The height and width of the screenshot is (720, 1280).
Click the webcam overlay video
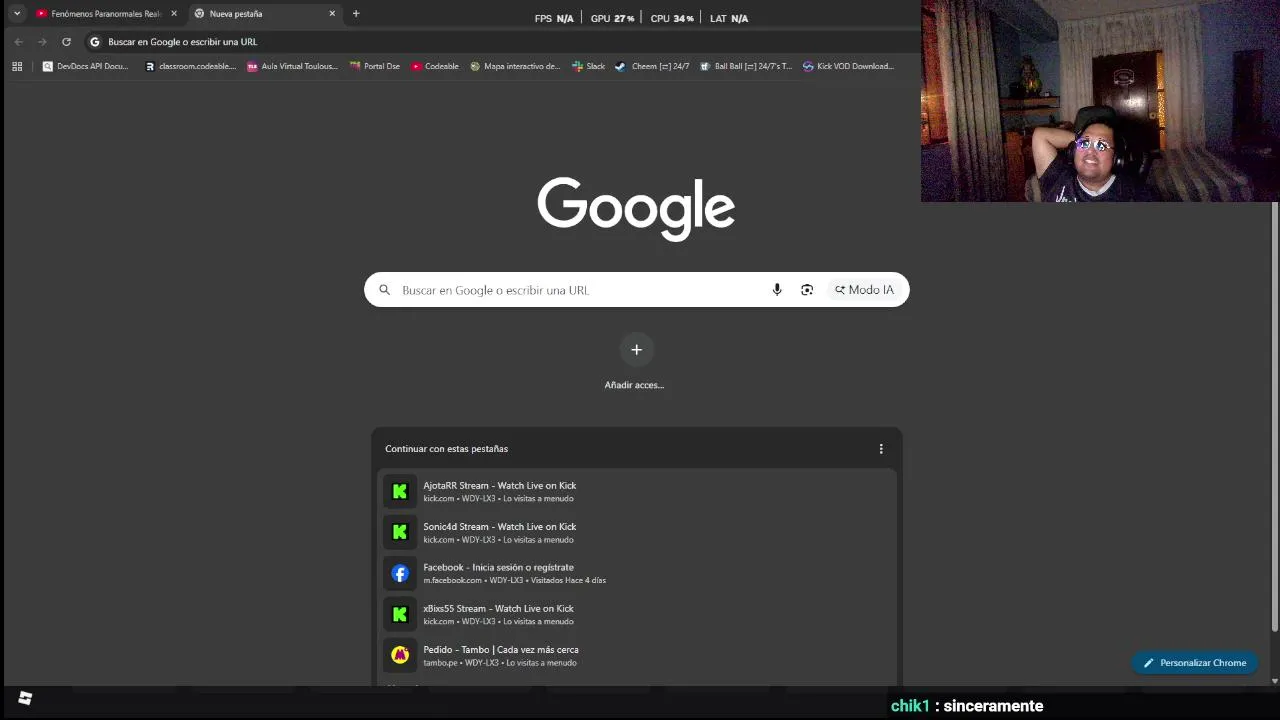point(1100,101)
